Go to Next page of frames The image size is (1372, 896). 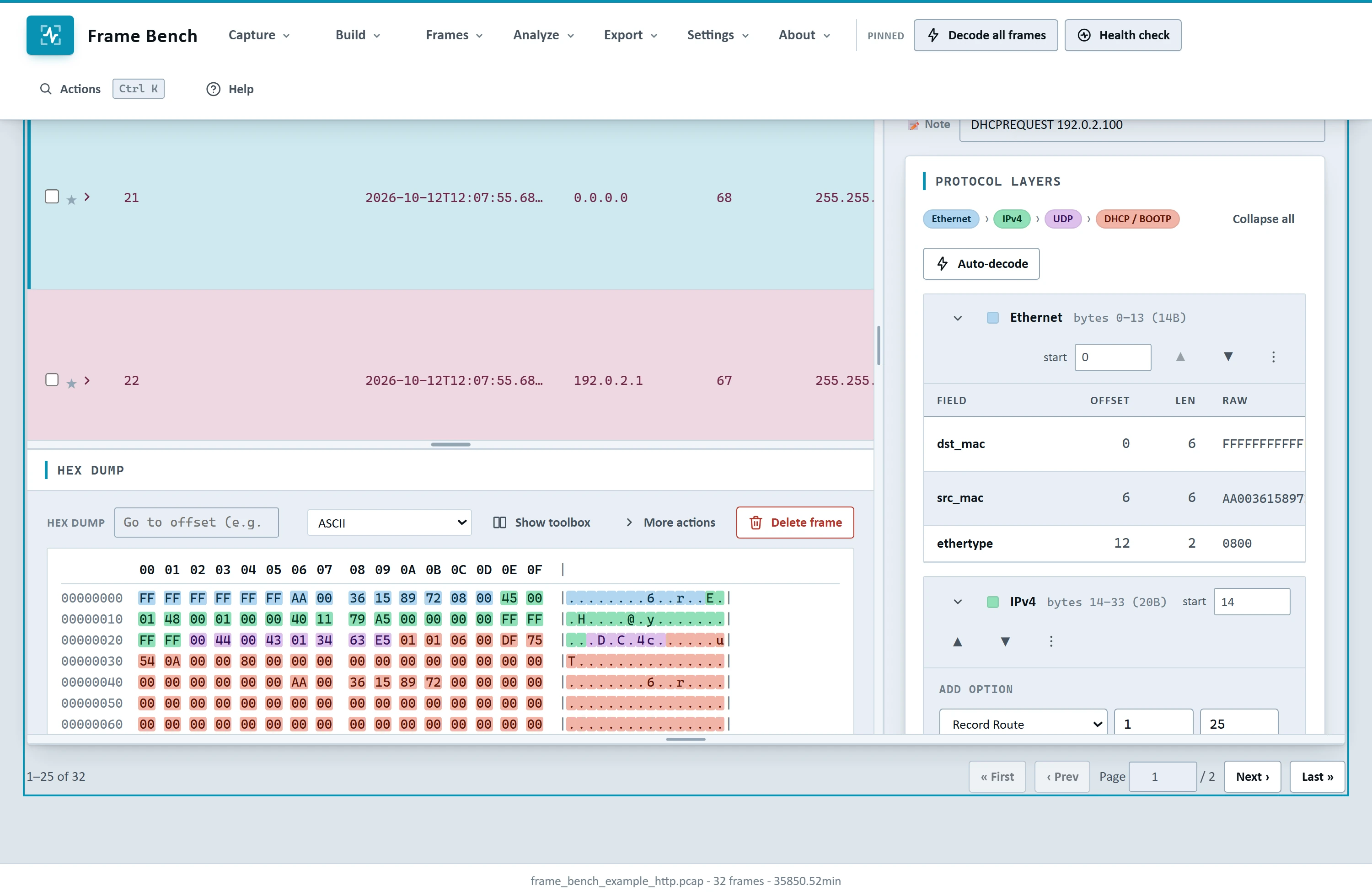tap(1252, 777)
